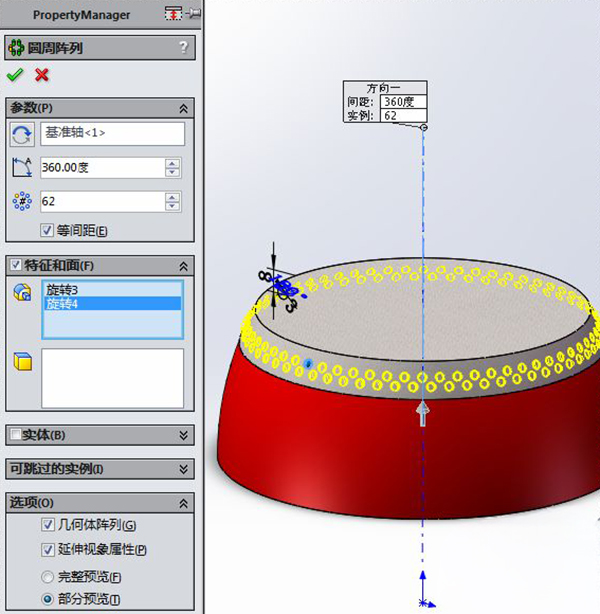This screenshot has width=600, height=614.
Task: Toggle the geometry pattern checkbox
Action: (48, 525)
